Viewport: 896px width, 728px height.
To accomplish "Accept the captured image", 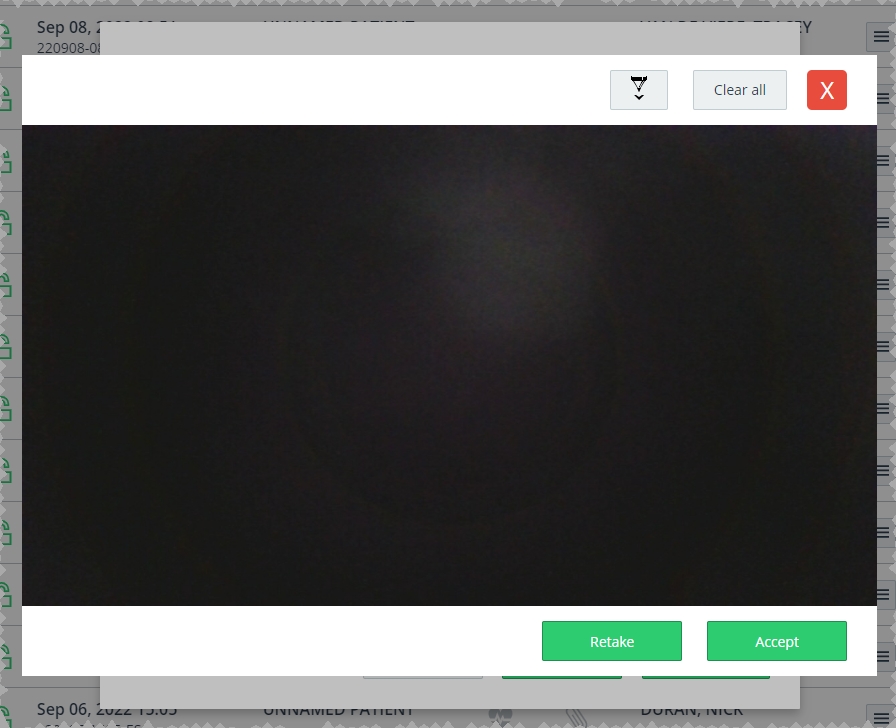I will coord(777,641).
